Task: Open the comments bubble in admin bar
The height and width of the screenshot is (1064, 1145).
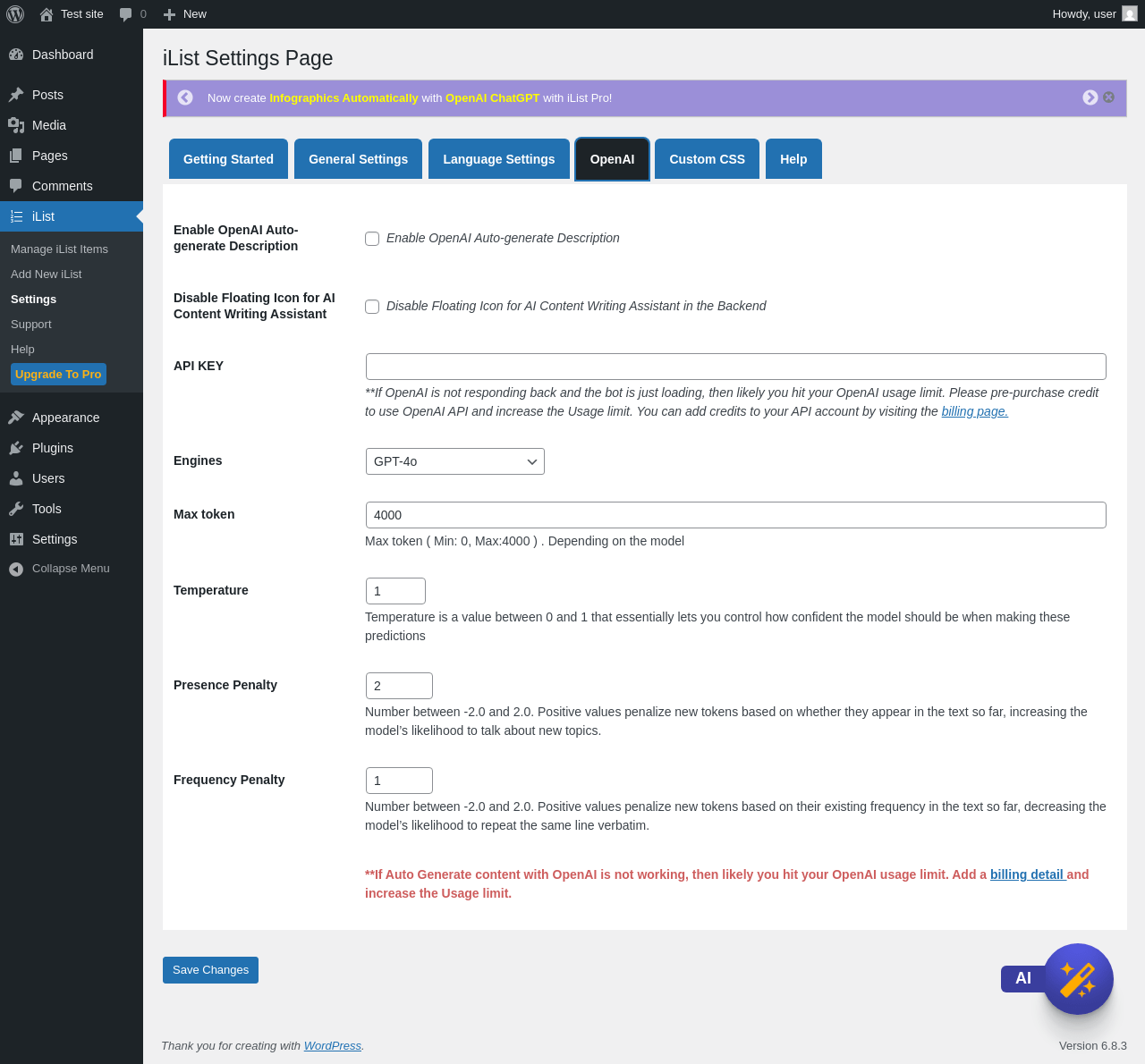Action: pyautogui.click(x=132, y=14)
